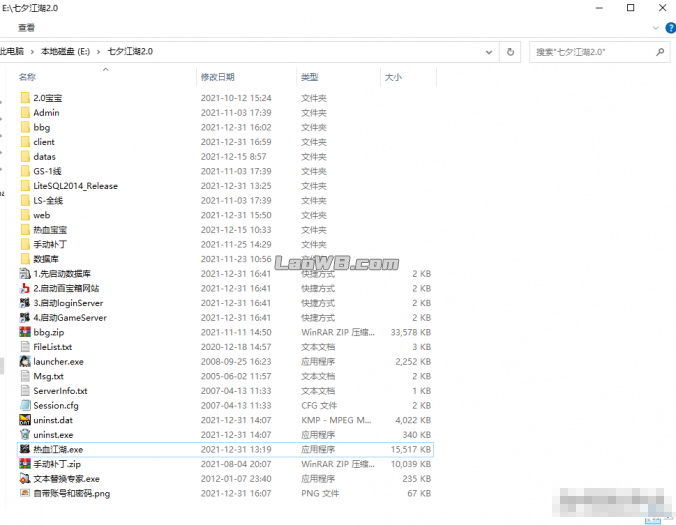Select the Admin folder icon
This screenshot has width=676, height=525.
tap(25, 112)
